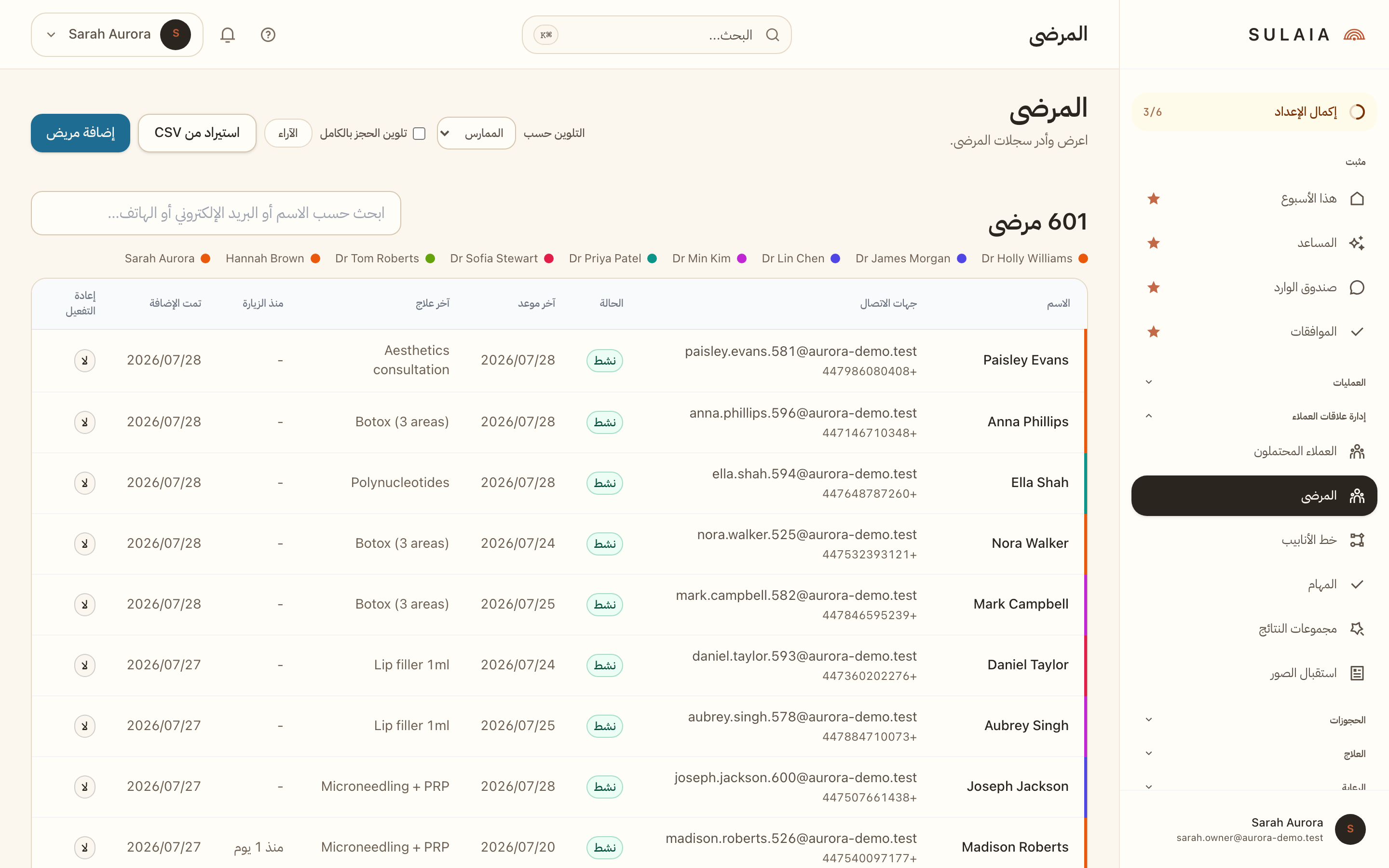Viewport: 1389px width, 868px height.
Task: Open the notifications bell
Action: click(228, 35)
